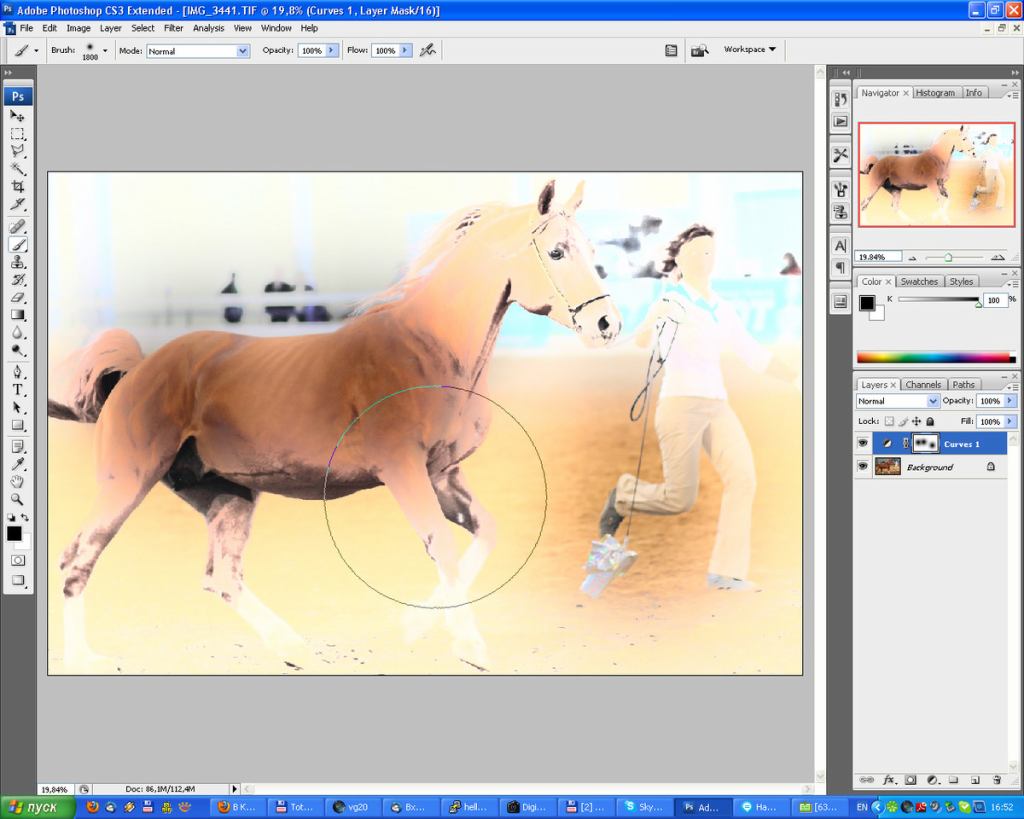Enable the airbrush option icon

(x=428, y=50)
